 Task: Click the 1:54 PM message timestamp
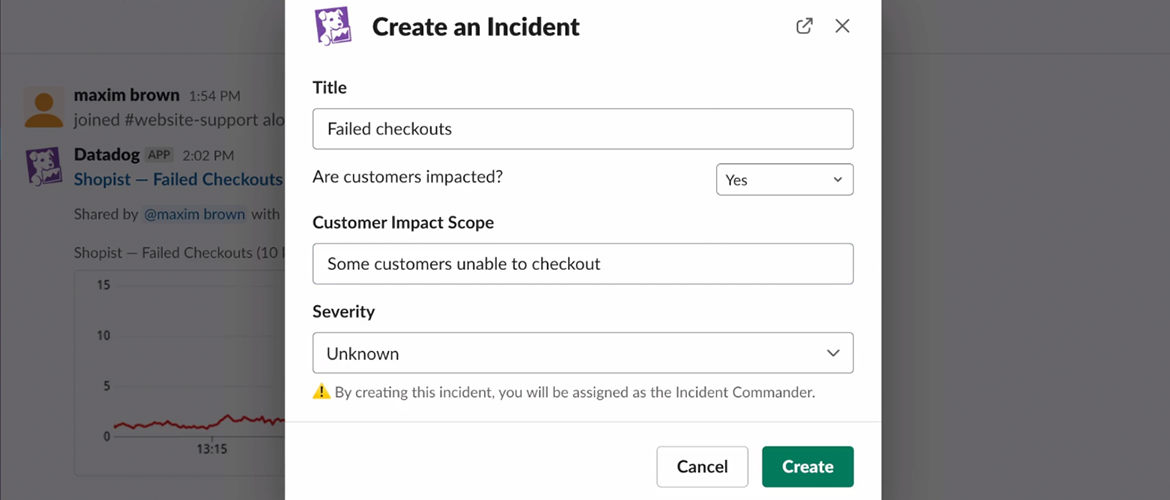point(215,96)
